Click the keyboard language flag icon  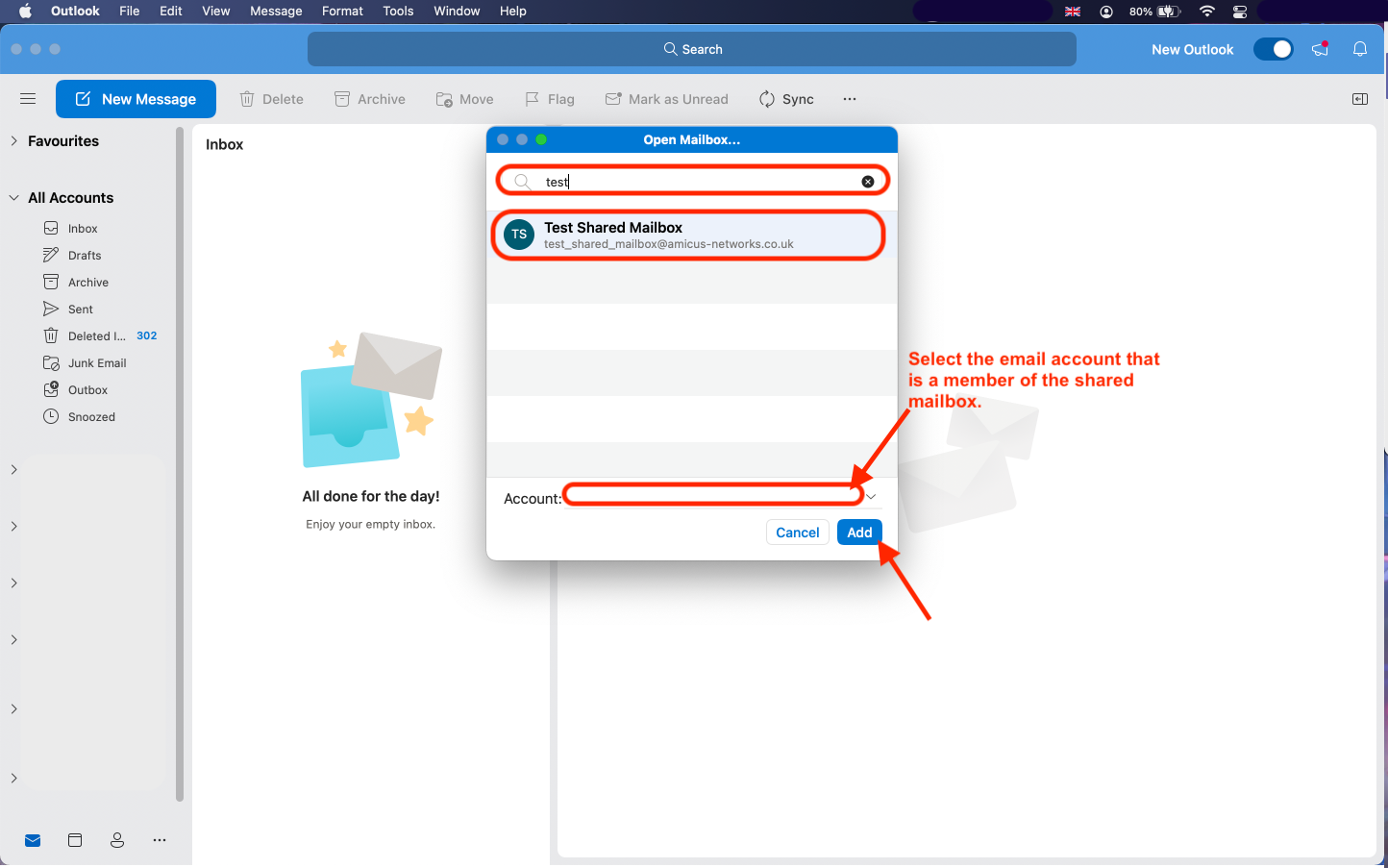tap(1073, 12)
